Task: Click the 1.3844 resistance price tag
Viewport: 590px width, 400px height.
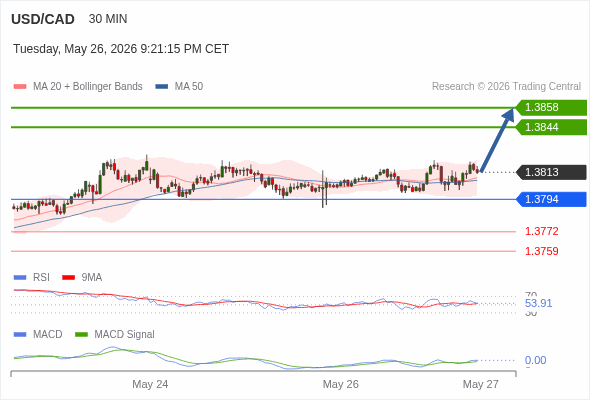Action: click(x=551, y=127)
